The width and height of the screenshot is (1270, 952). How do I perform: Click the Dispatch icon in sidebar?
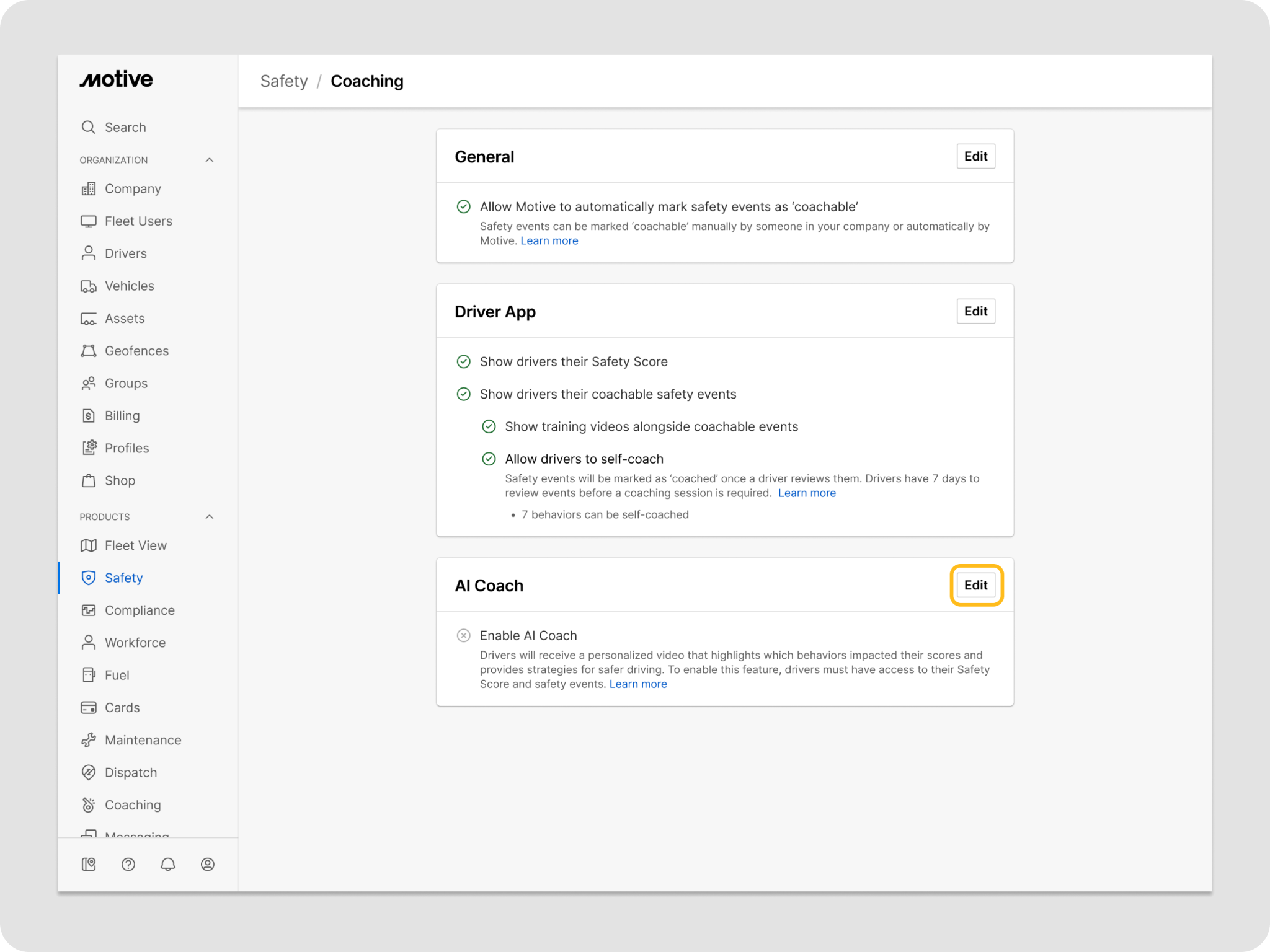tap(89, 772)
